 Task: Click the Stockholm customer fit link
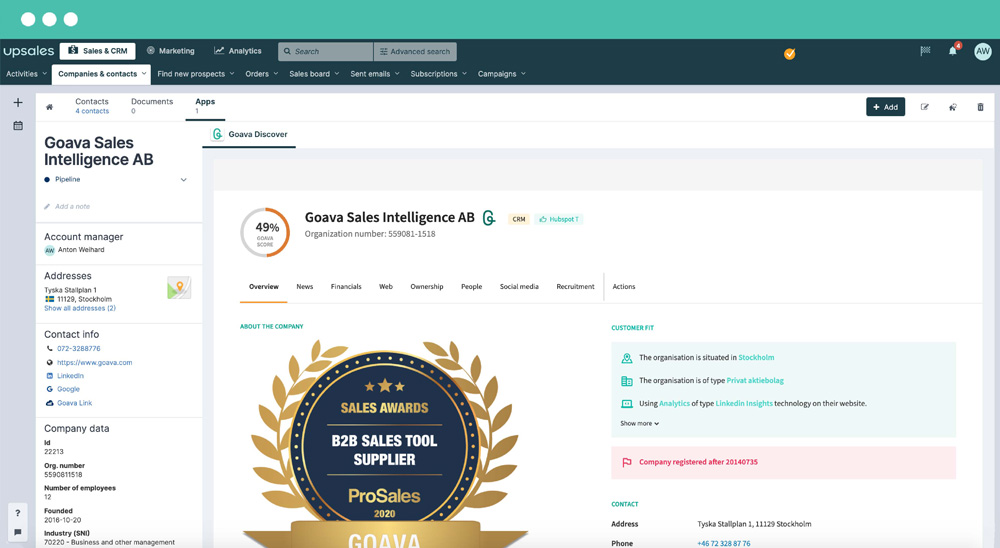(756, 358)
